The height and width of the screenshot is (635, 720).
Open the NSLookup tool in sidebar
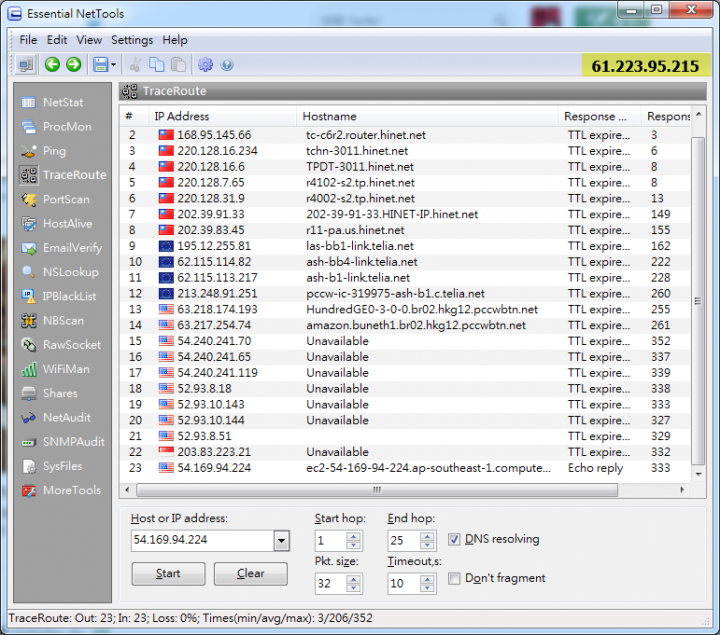coord(62,272)
